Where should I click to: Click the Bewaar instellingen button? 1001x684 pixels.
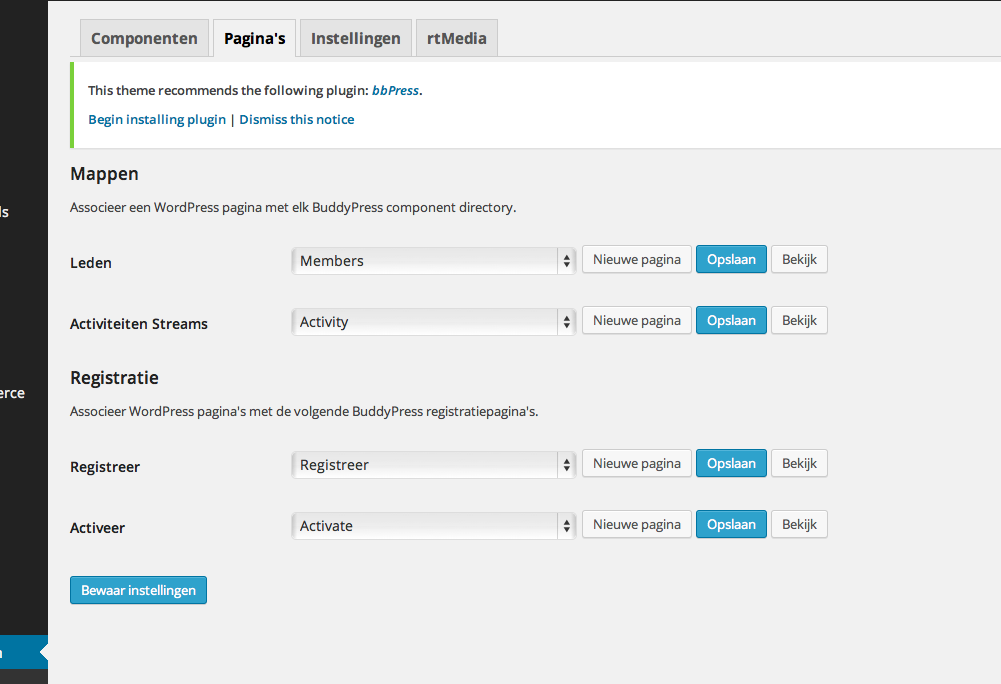coord(138,590)
